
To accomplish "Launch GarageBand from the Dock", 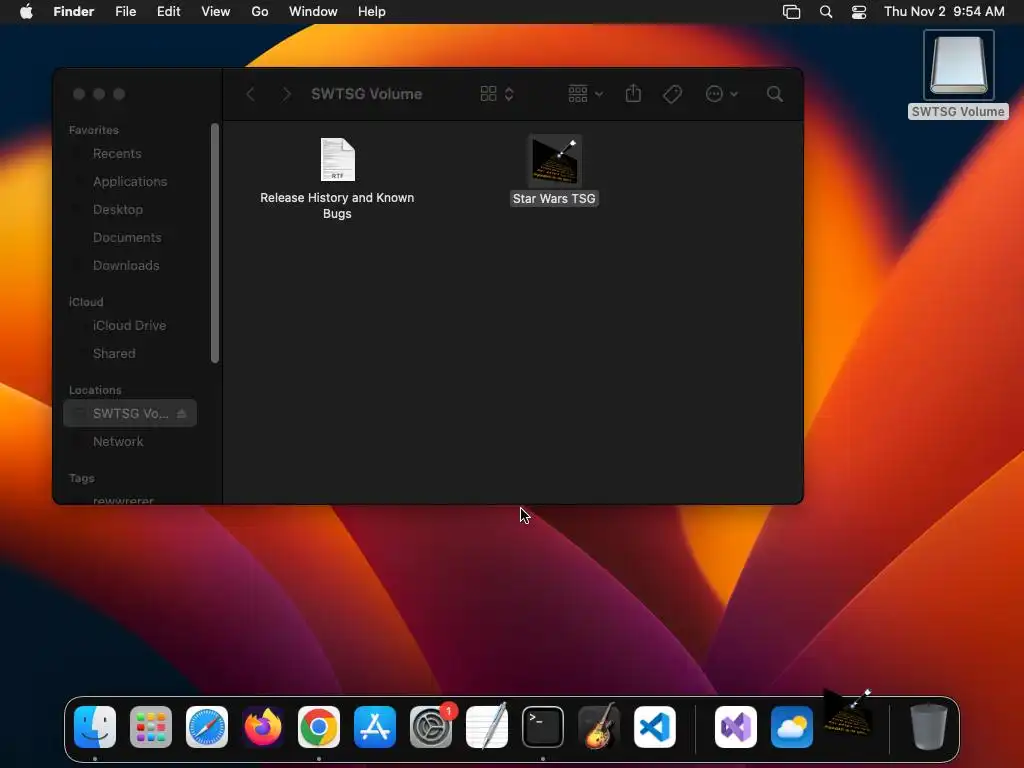I will [599, 727].
